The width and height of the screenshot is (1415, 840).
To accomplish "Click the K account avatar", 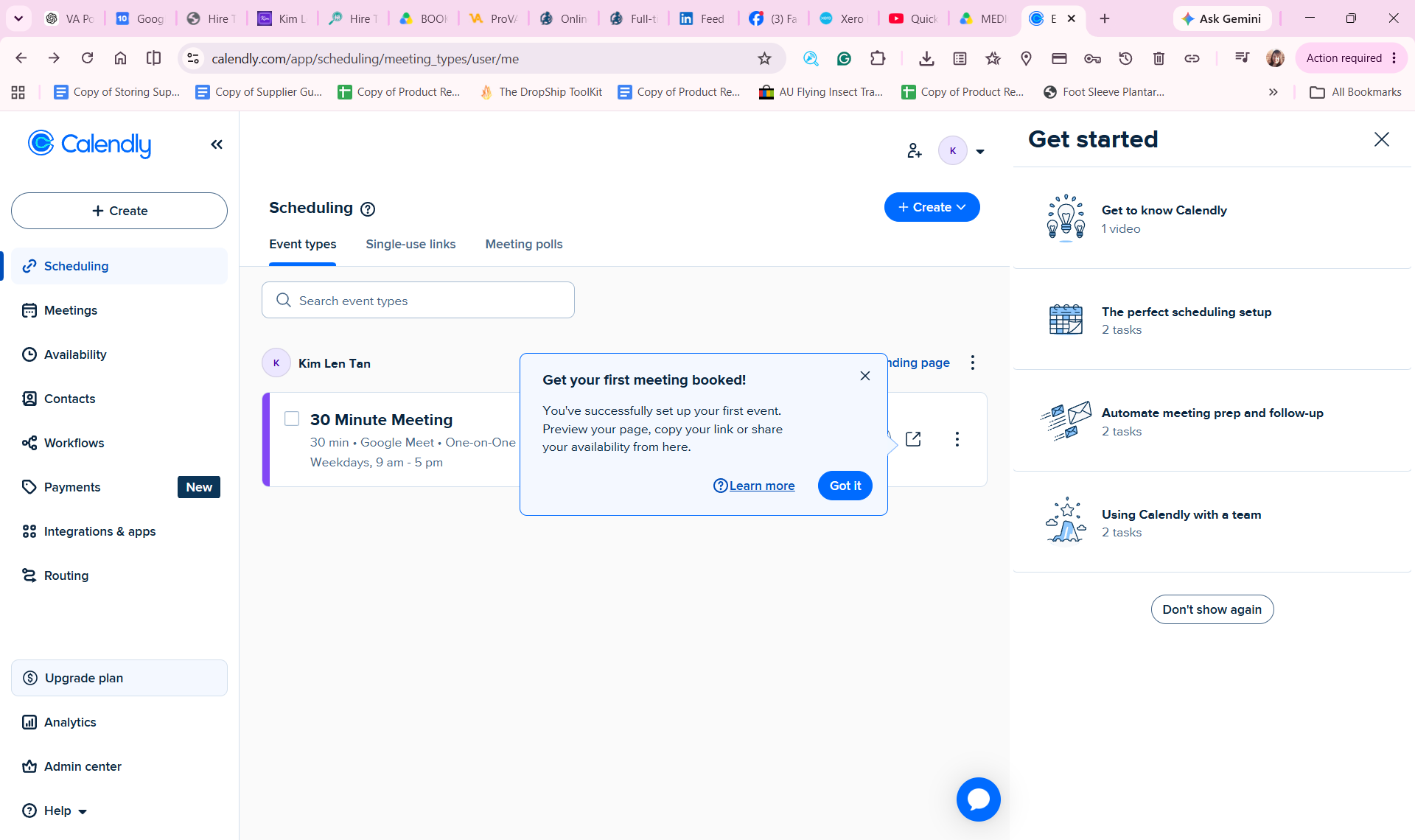I will pos(953,151).
